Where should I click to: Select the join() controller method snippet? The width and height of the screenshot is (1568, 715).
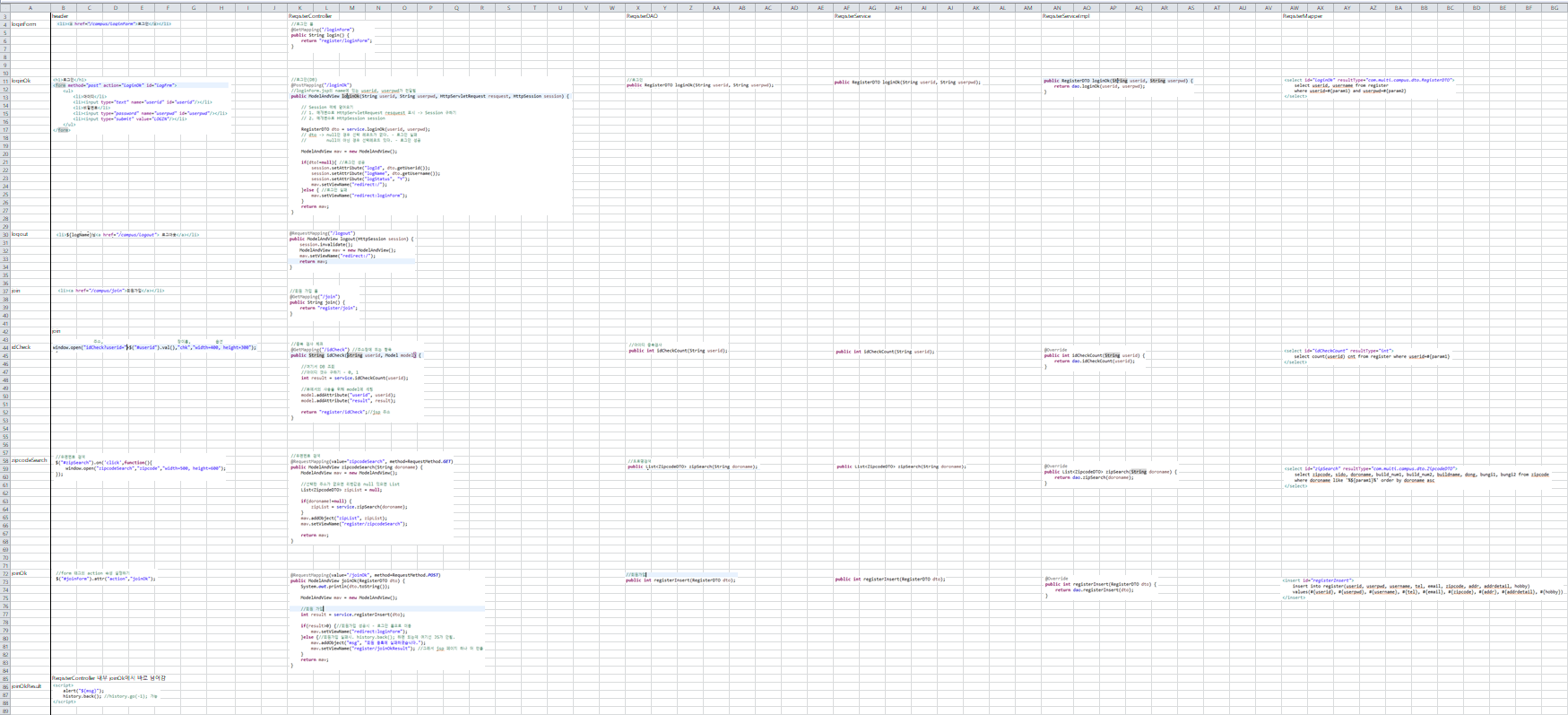[325, 303]
